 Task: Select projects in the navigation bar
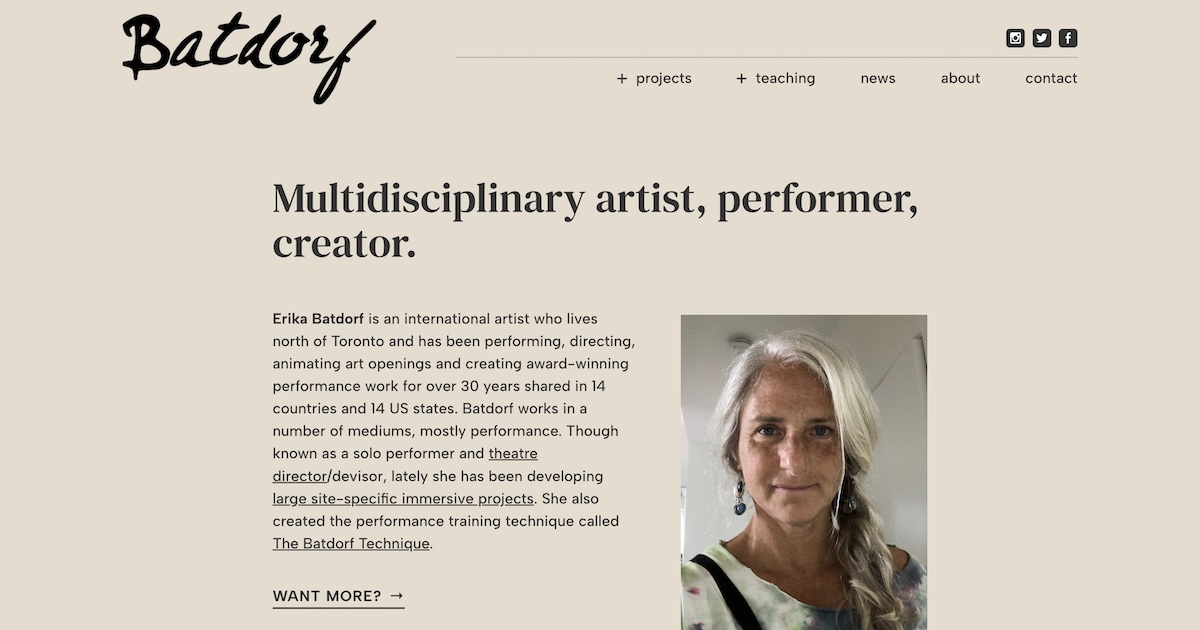(x=664, y=78)
